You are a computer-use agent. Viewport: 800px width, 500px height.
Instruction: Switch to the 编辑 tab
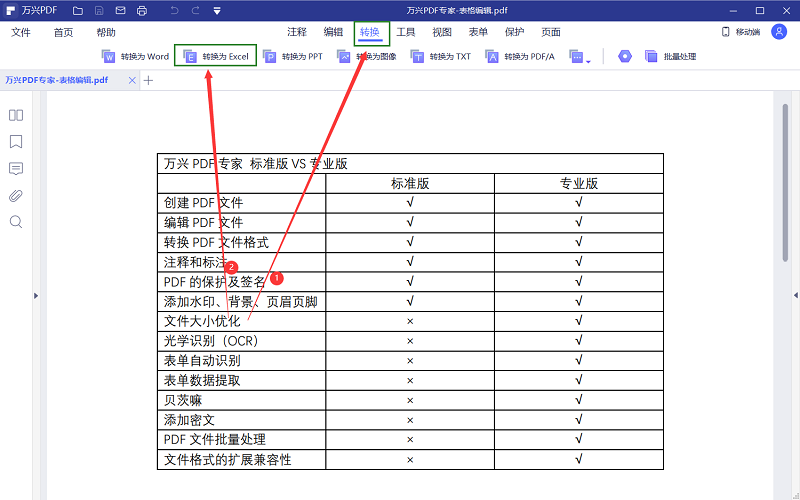click(333, 32)
